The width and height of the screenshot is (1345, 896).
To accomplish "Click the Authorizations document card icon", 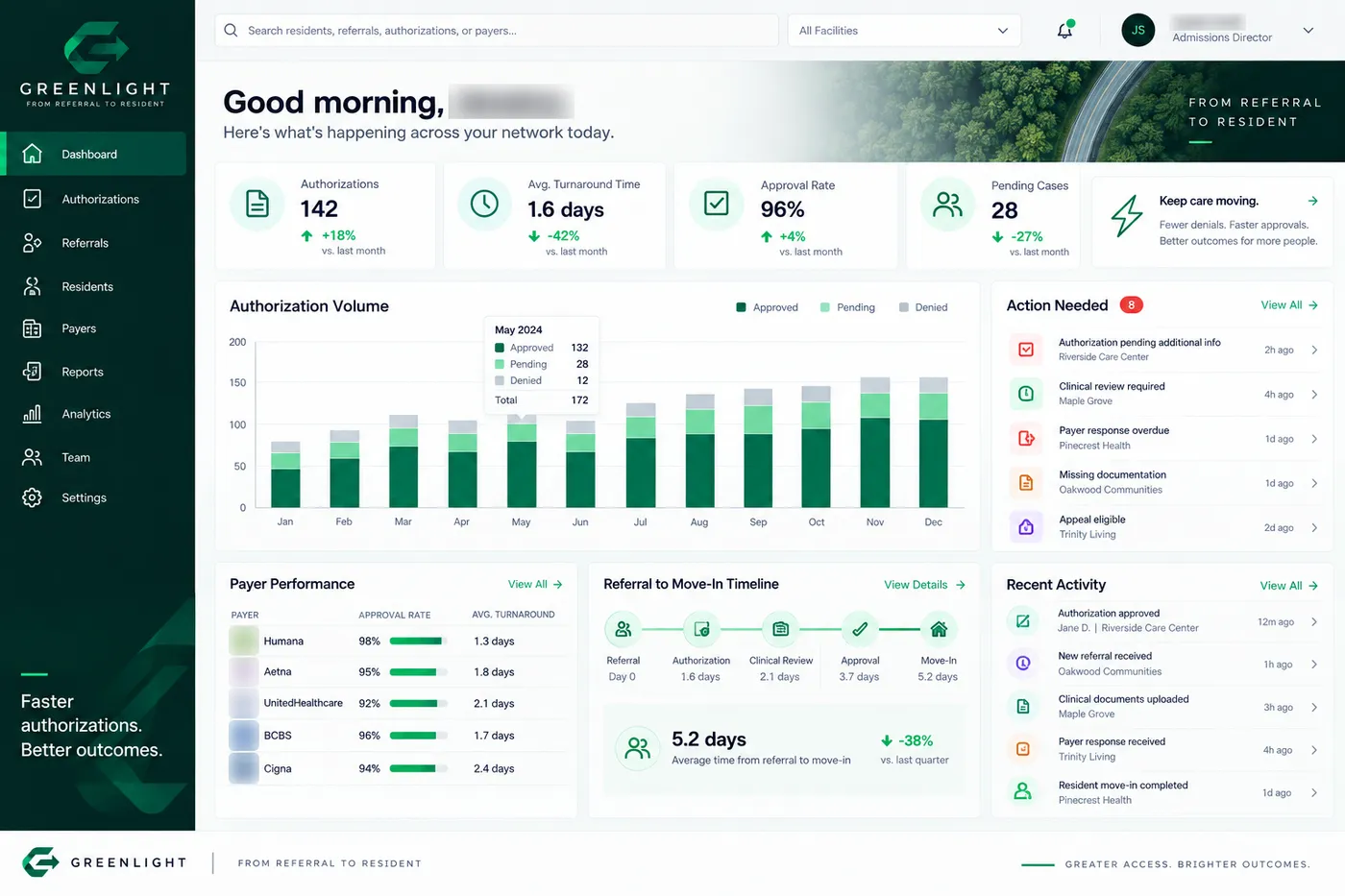I will click(x=257, y=204).
